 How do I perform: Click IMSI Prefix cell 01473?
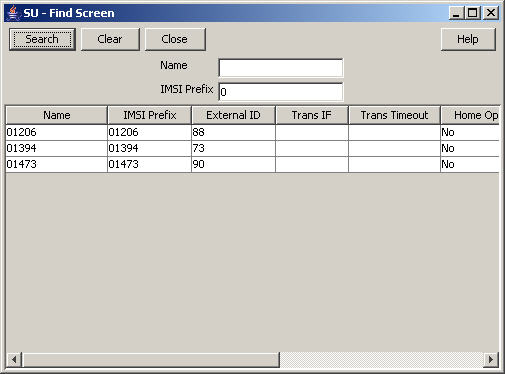click(150, 164)
